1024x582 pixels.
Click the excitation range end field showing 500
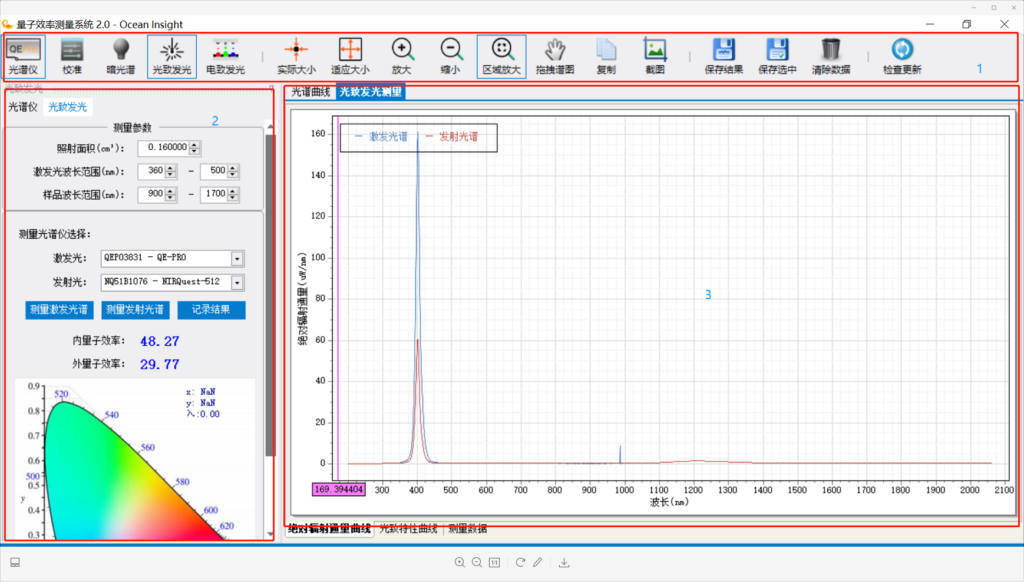click(x=214, y=171)
